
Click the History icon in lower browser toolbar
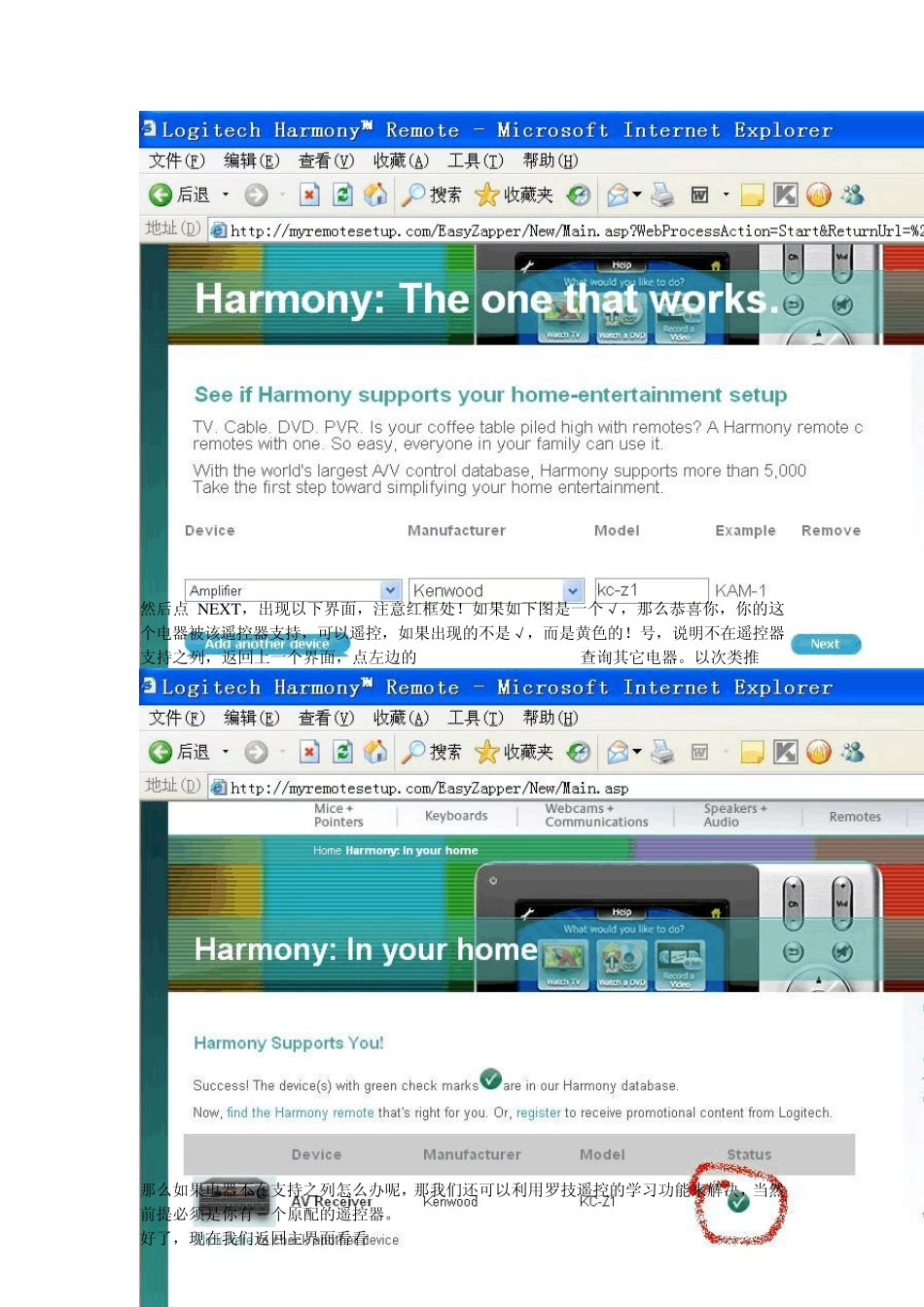coord(579,753)
